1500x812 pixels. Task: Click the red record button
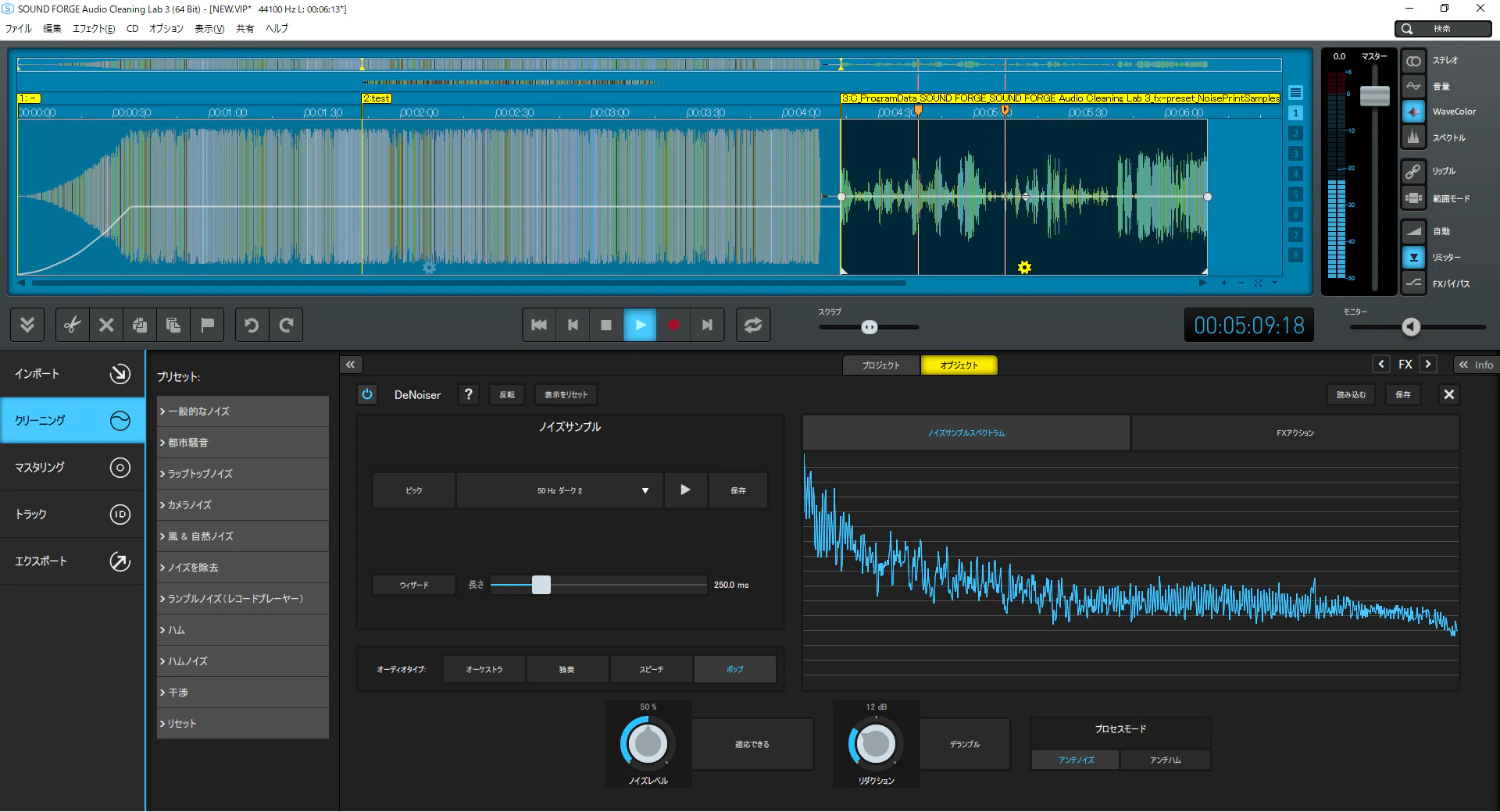(673, 325)
